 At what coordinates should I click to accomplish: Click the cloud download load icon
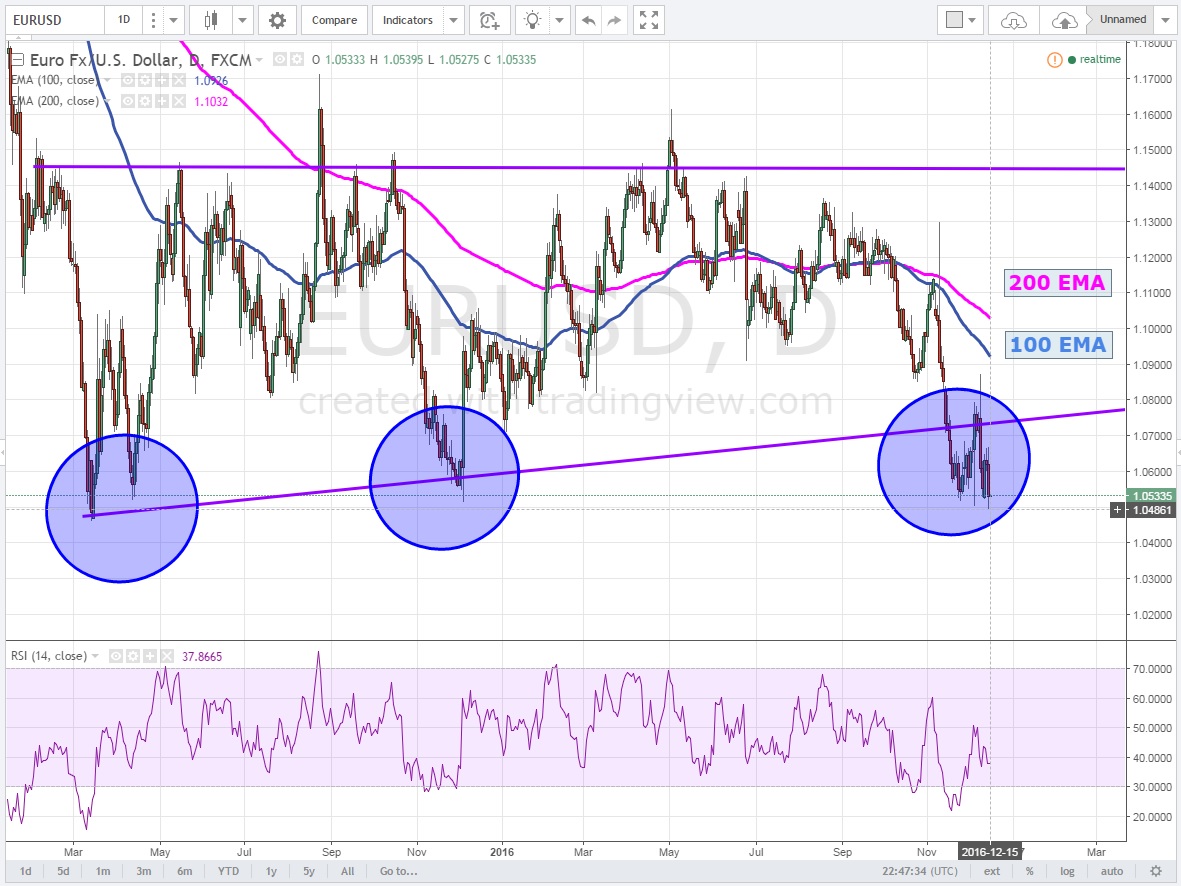click(1014, 20)
